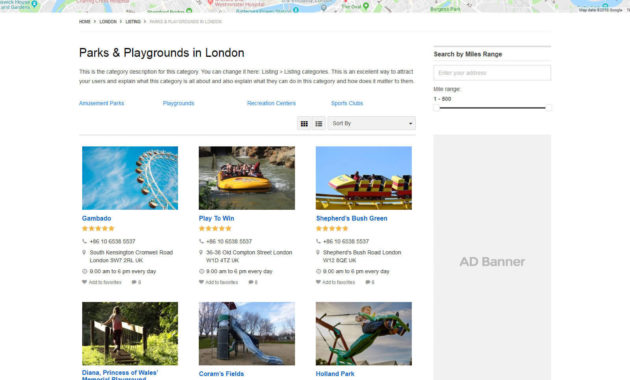The width and height of the screenshot is (630, 380).
Task: Go to Home breadcrumb
Action: pyautogui.click(x=85, y=22)
